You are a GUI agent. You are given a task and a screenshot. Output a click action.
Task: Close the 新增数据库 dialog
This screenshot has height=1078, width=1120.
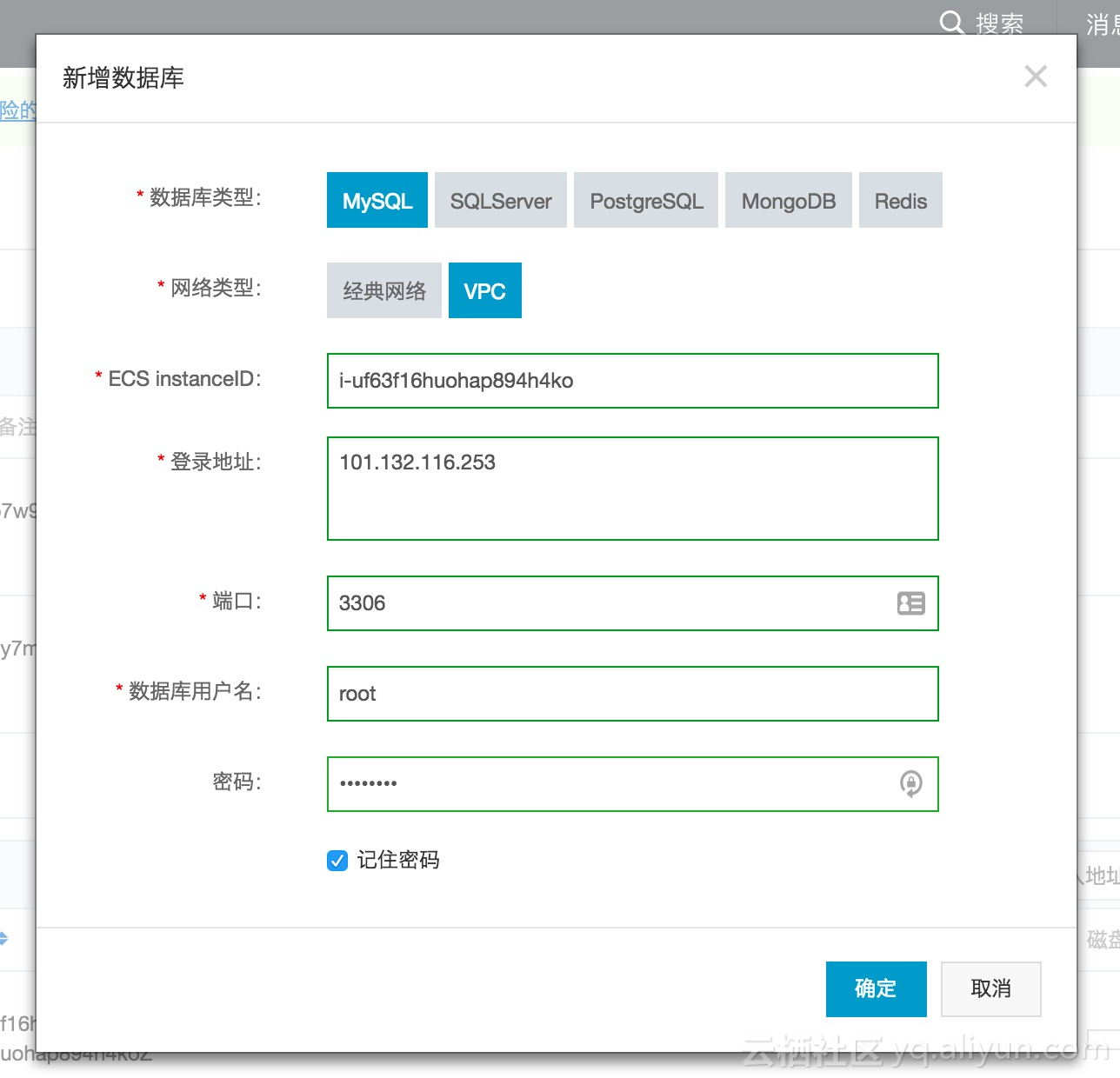[x=1036, y=77]
